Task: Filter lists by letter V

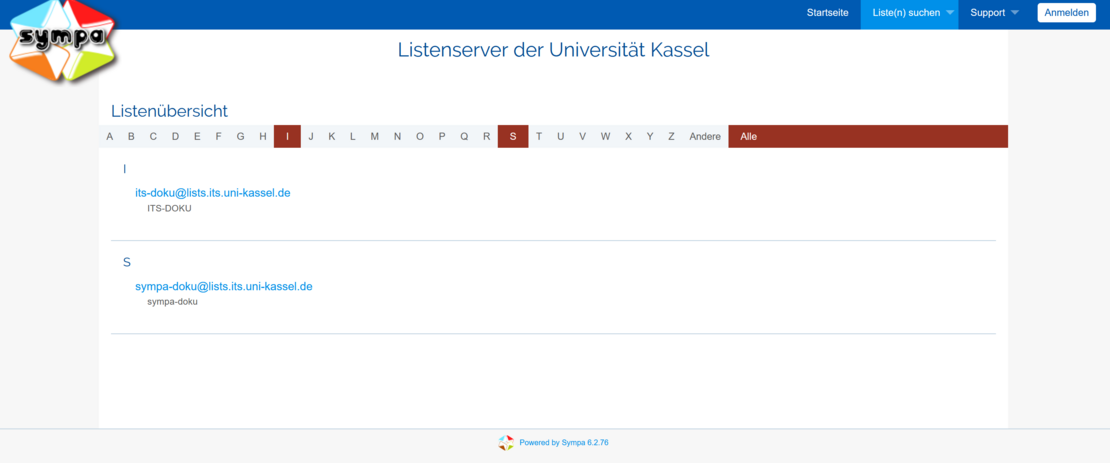Action: coord(583,137)
